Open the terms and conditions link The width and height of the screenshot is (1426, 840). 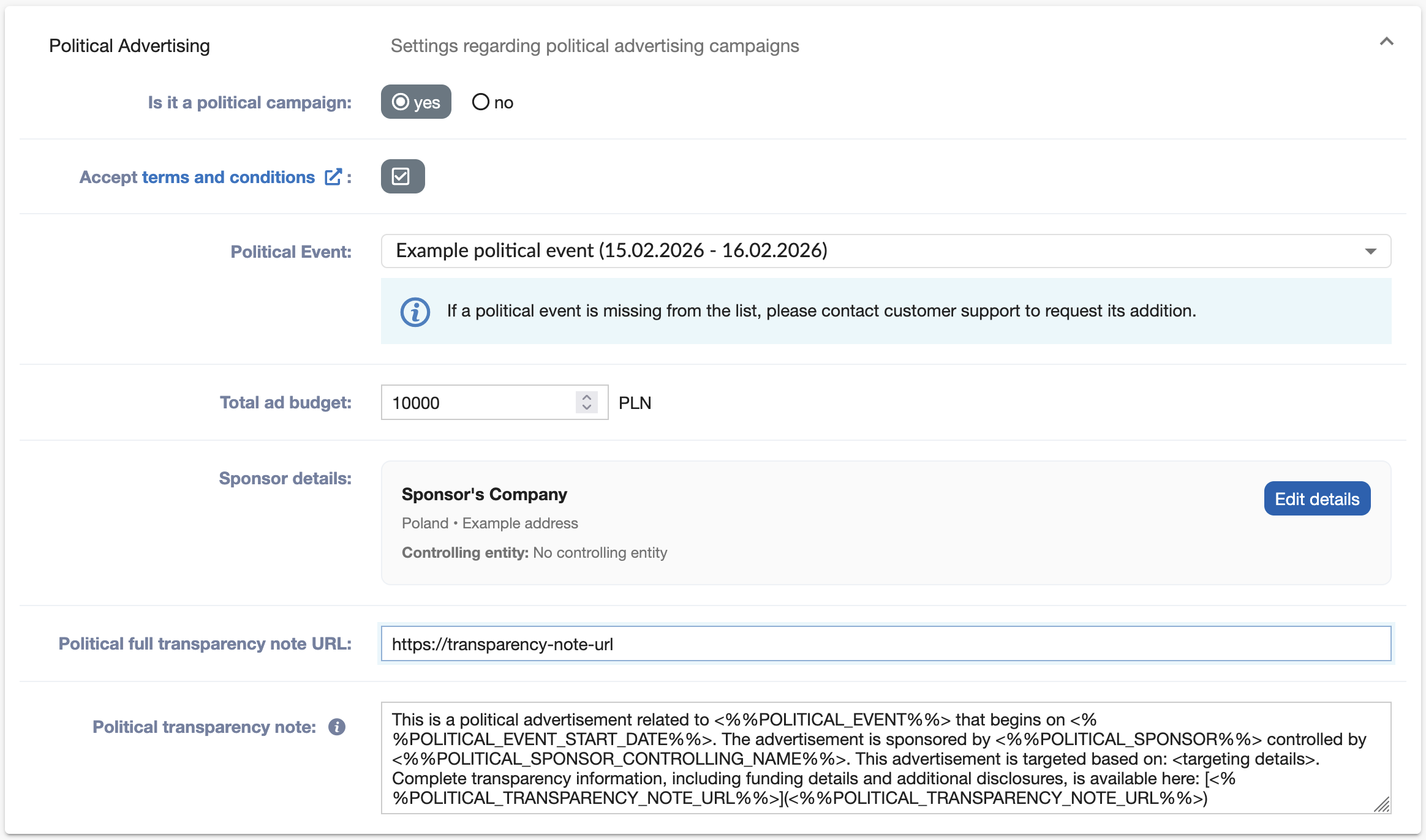click(228, 177)
